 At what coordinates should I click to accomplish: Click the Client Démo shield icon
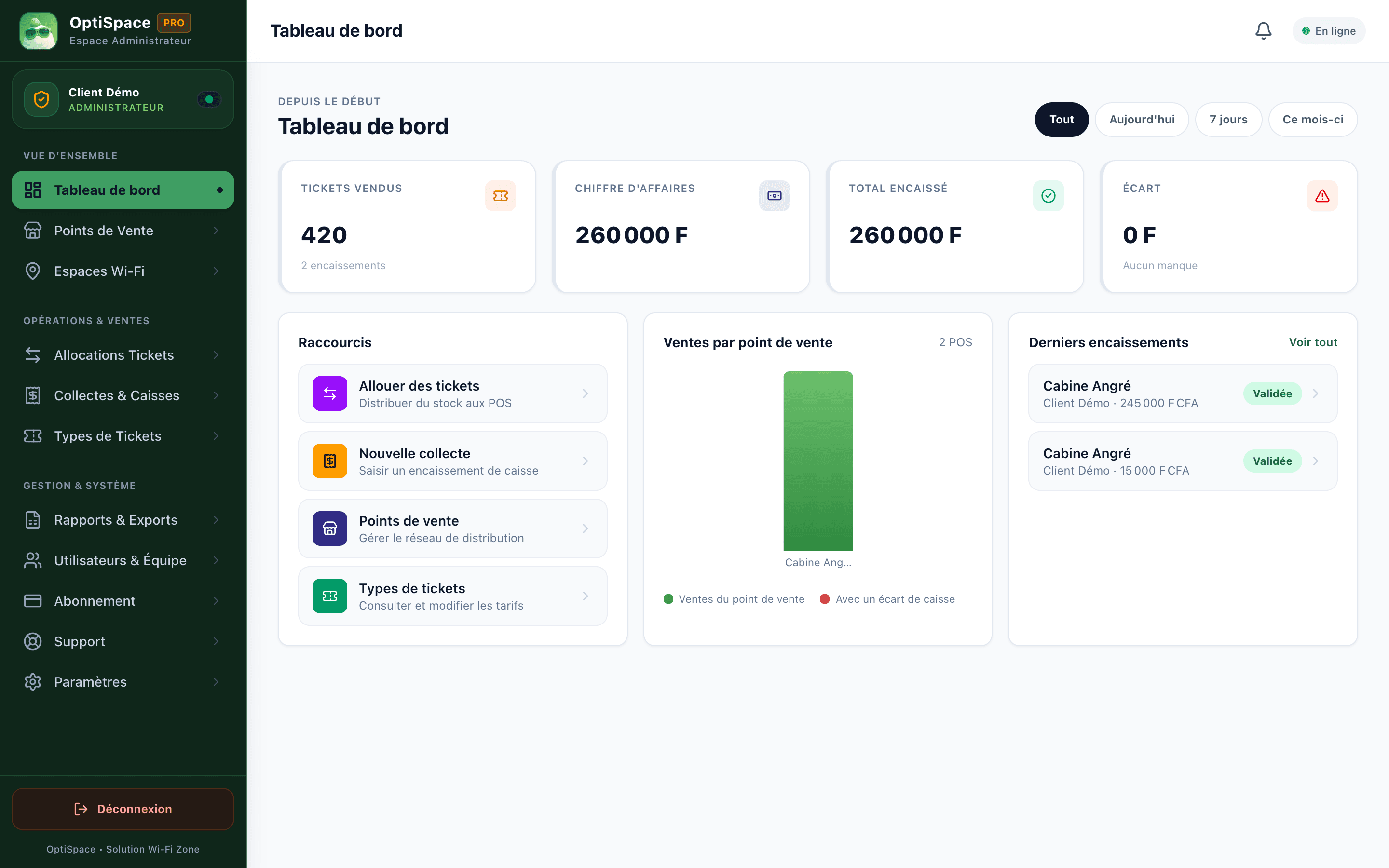[x=41, y=99]
